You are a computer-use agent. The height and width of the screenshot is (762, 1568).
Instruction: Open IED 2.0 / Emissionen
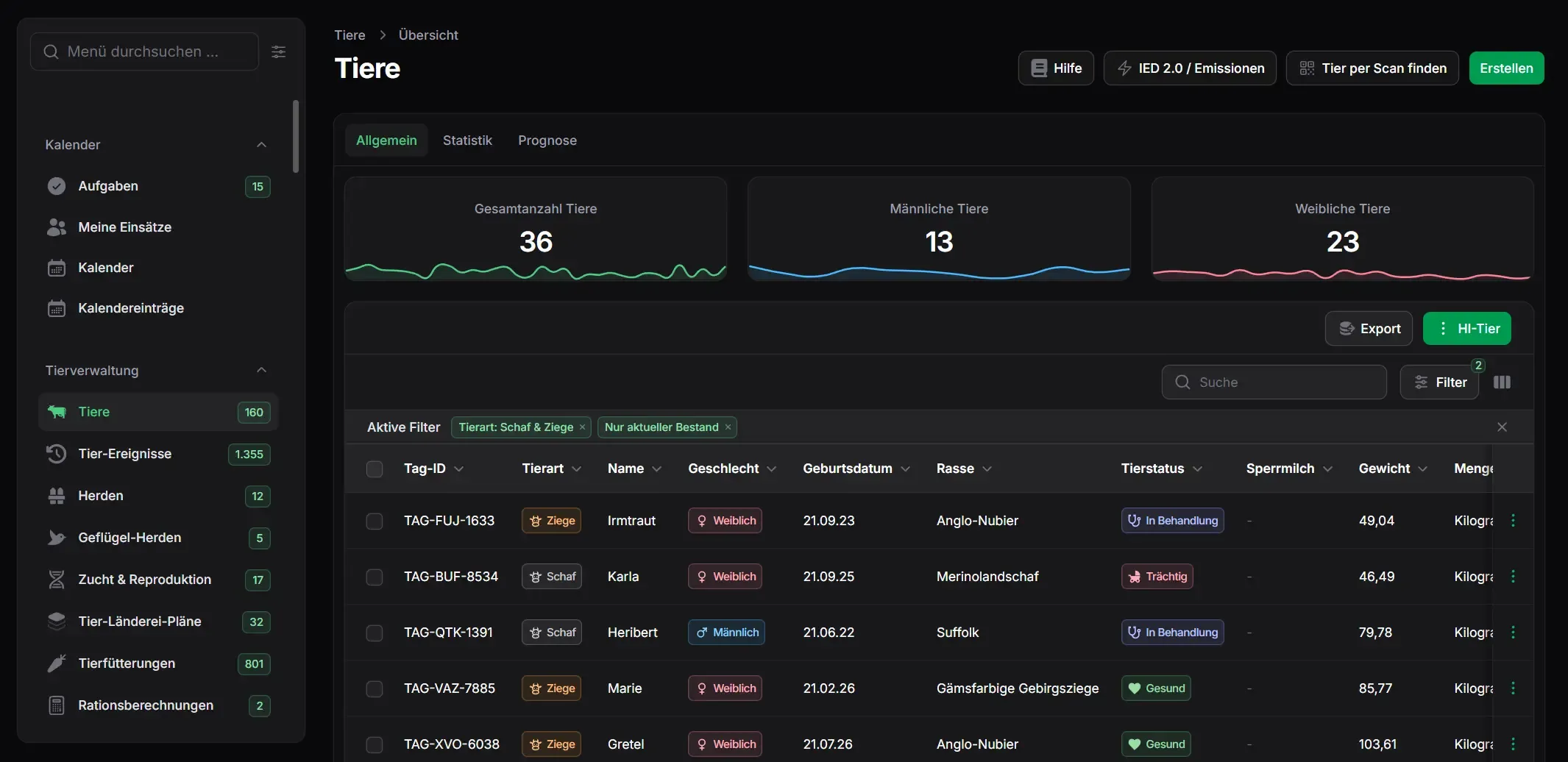click(1190, 68)
